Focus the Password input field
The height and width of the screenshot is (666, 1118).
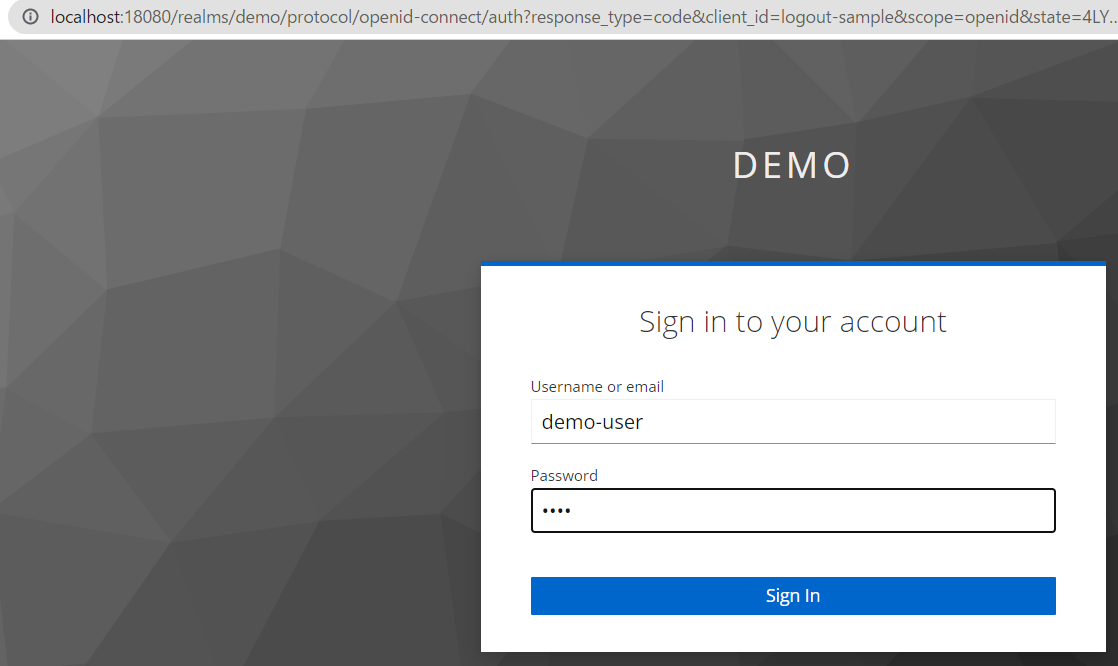pyautogui.click(x=793, y=511)
